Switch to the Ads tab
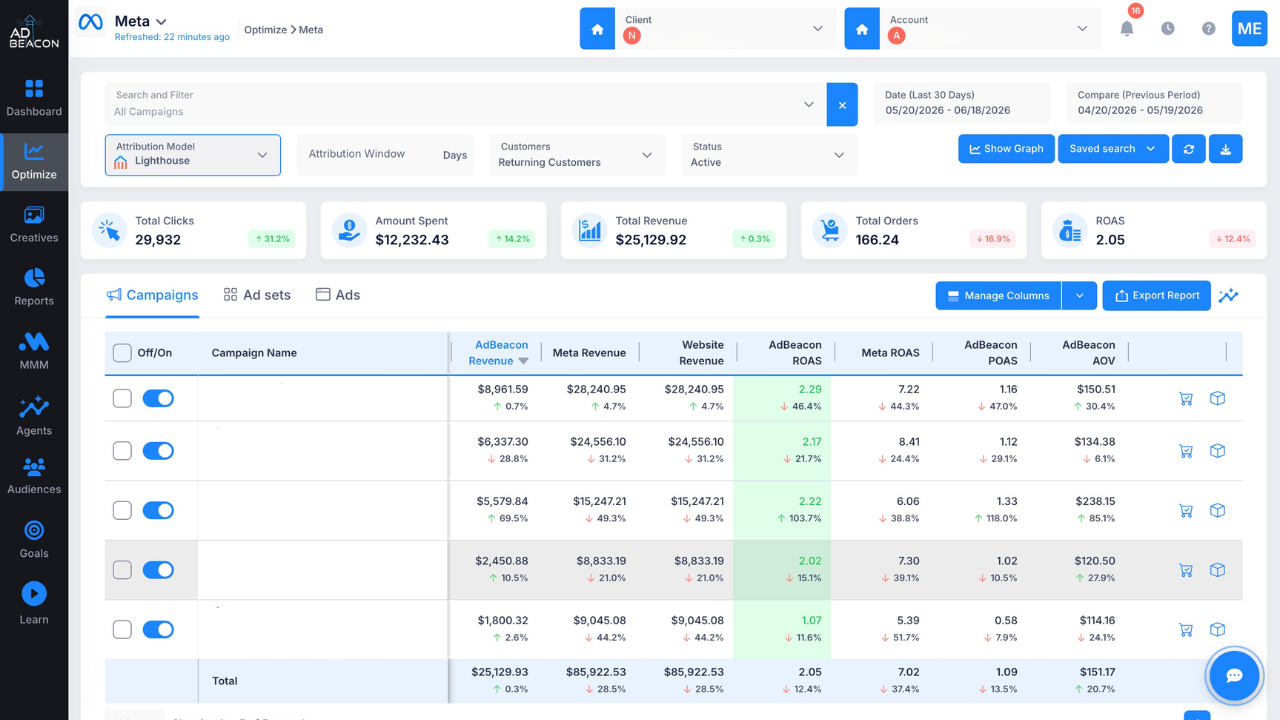Screen dimensions: 1280x720 (x=338, y=295)
